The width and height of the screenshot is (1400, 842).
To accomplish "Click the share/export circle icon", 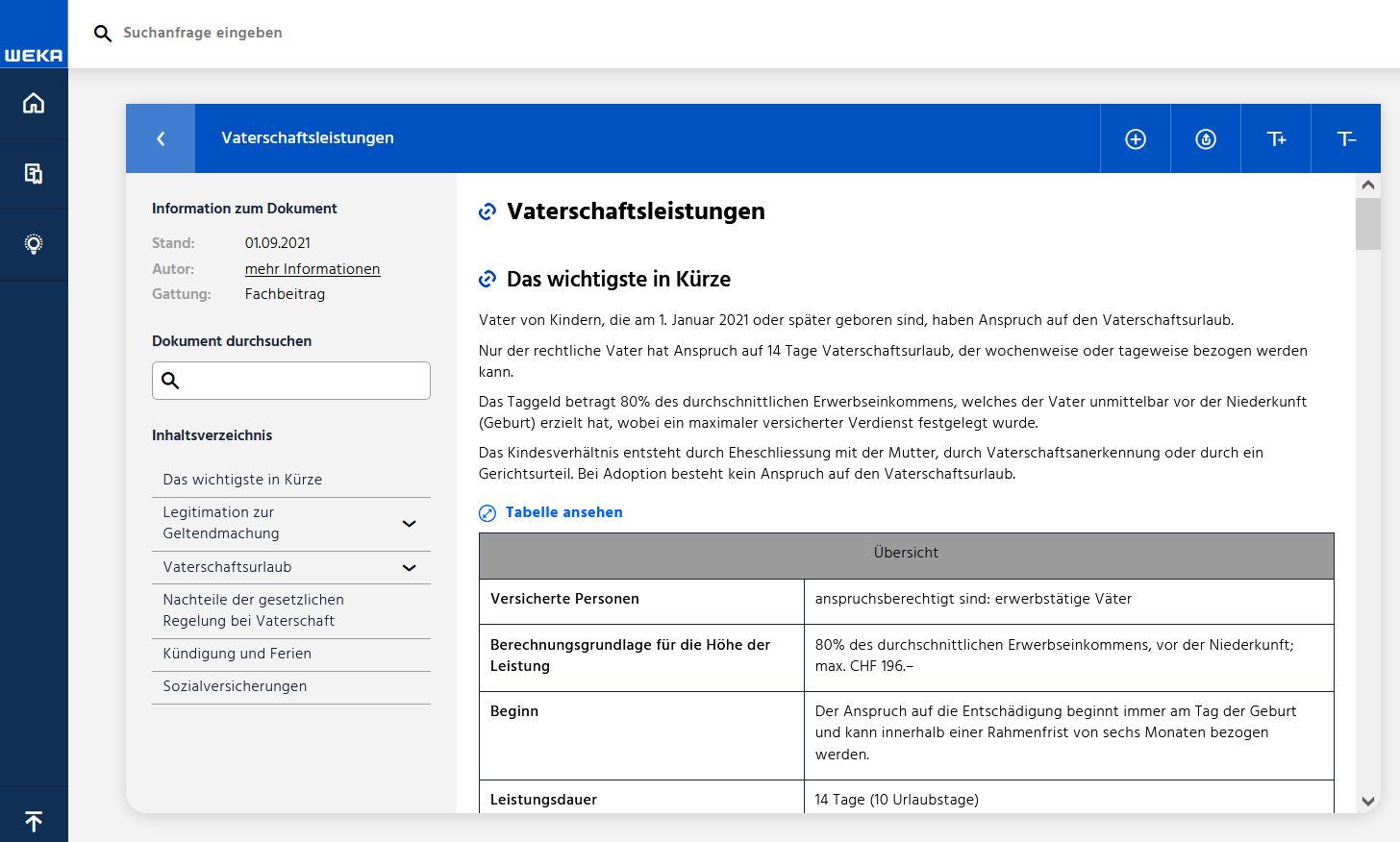I will [1206, 139].
